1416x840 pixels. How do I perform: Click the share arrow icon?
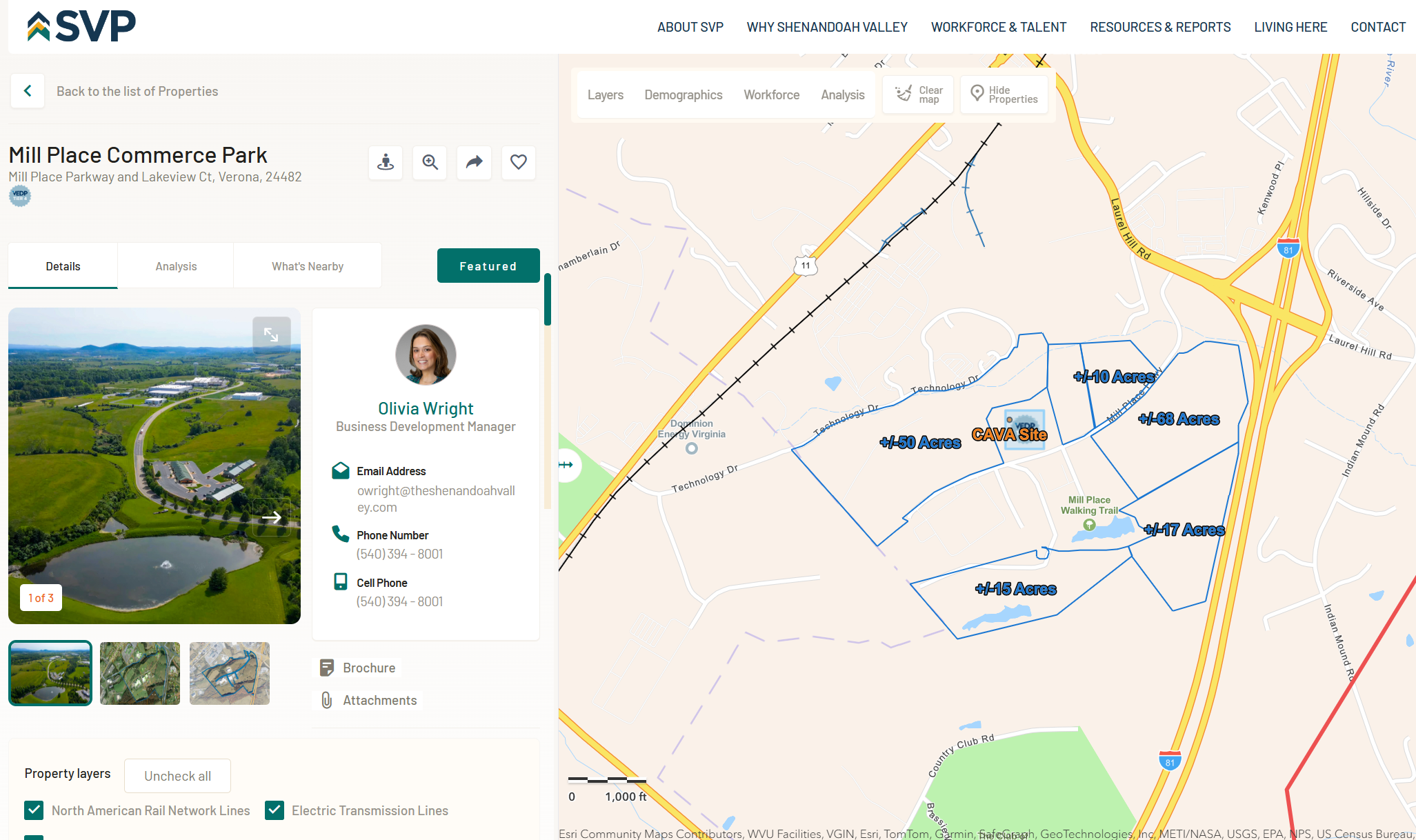point(474,163)
